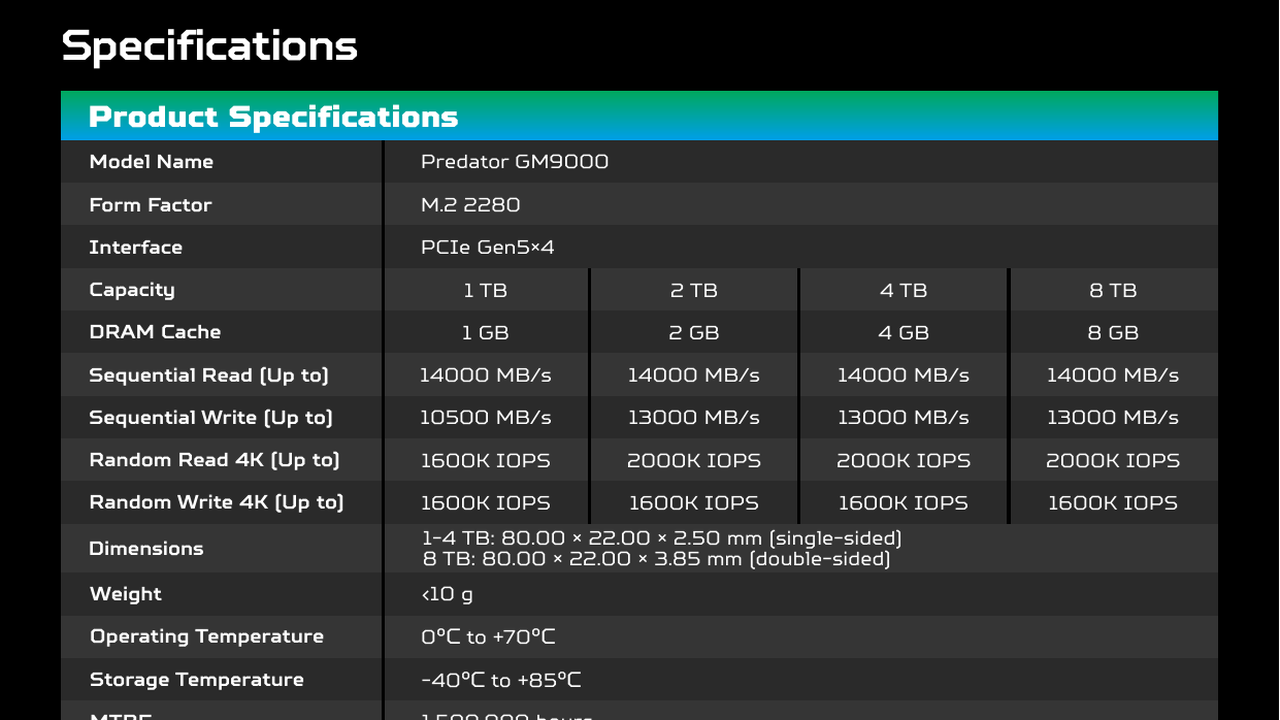
Task: Select the "<10 g" weight value
Action: (447, 595)
